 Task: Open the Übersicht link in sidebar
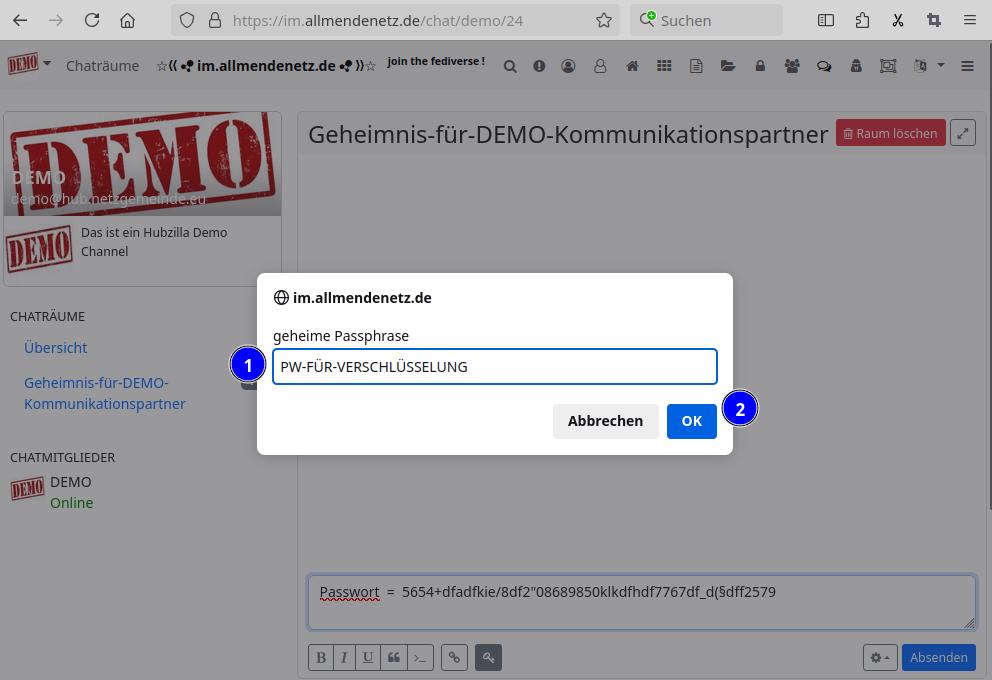[55, 348]
